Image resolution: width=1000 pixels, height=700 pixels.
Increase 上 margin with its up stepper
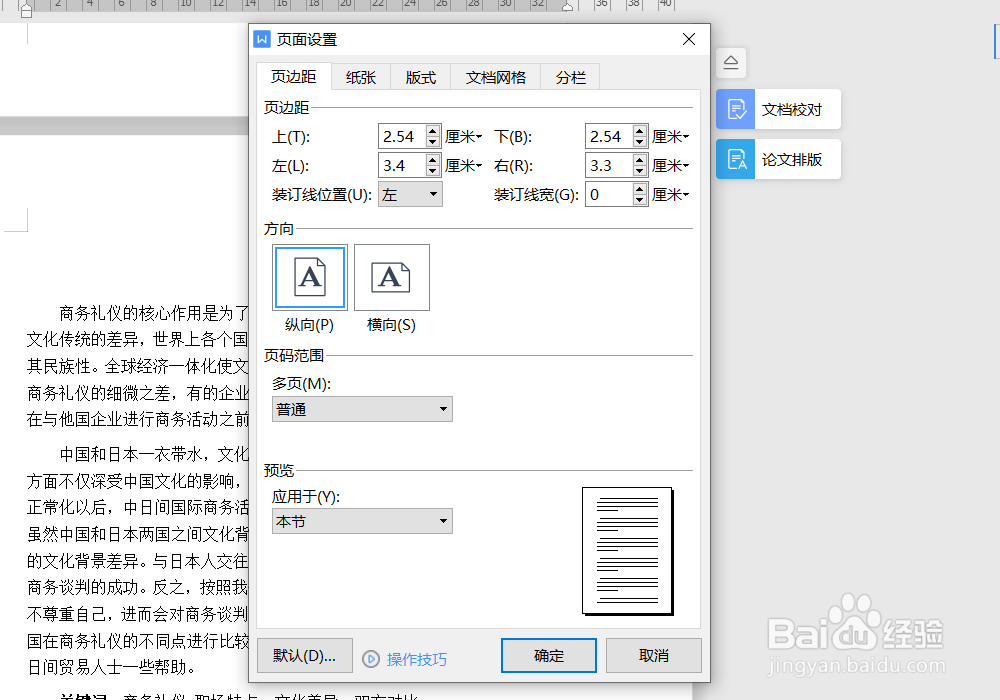click(434, 130)
